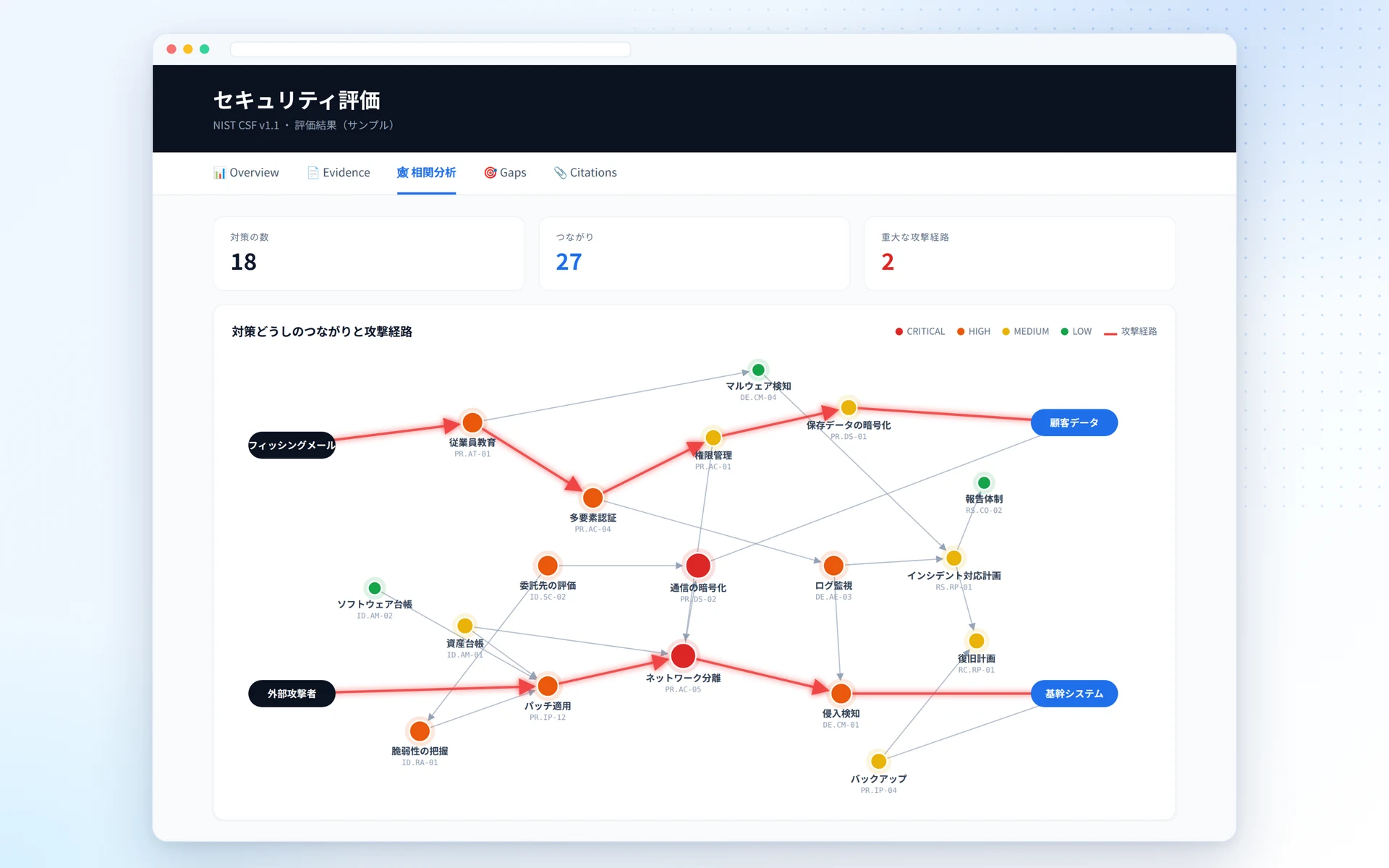The height and width of the screenshot is (868, 1389).
Task: Select the 保存データの暗号化 node circle
Action: pyautogui.click(x=849, y=407)
